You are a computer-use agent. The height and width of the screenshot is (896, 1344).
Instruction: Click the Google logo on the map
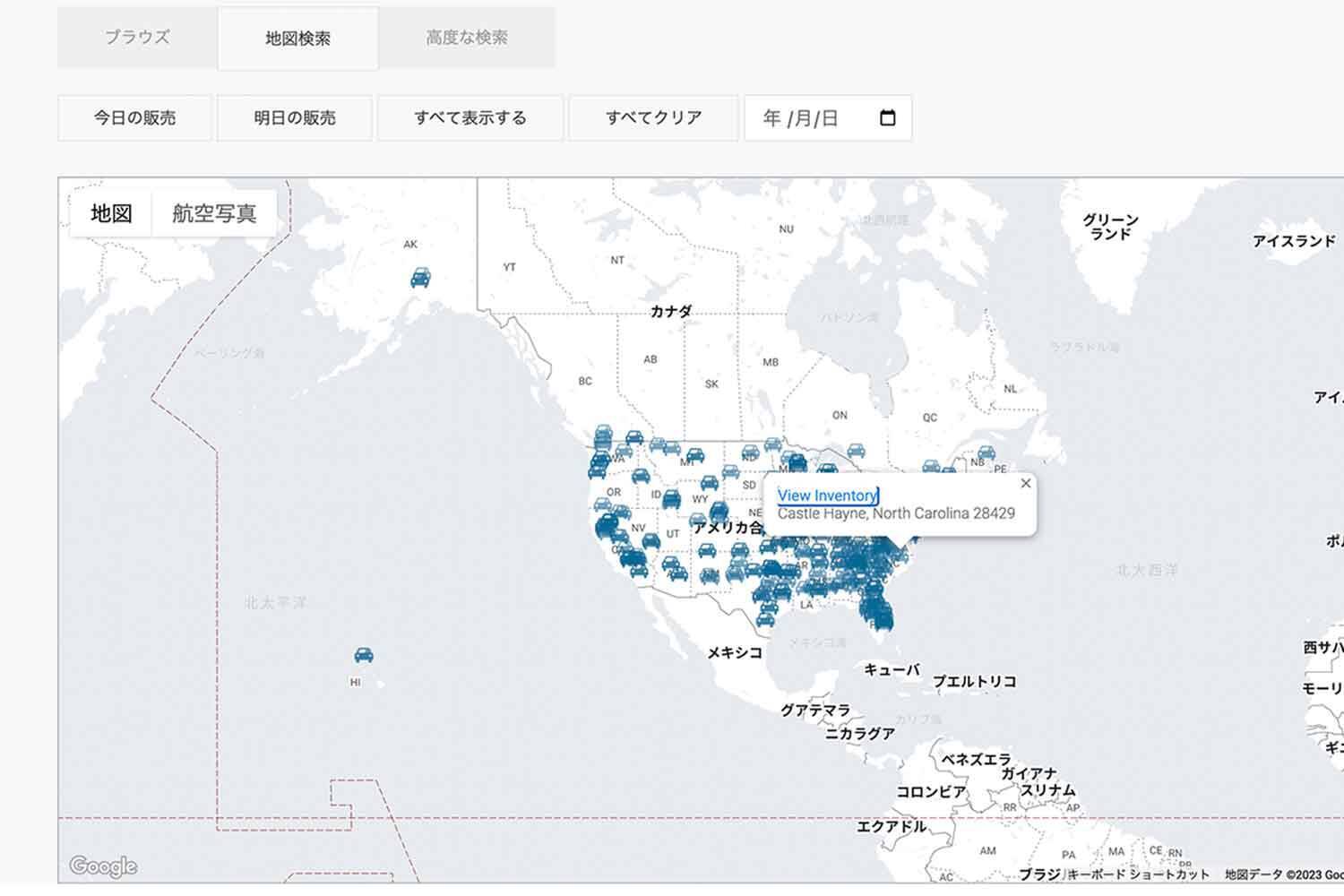click(x=103, y=866)
